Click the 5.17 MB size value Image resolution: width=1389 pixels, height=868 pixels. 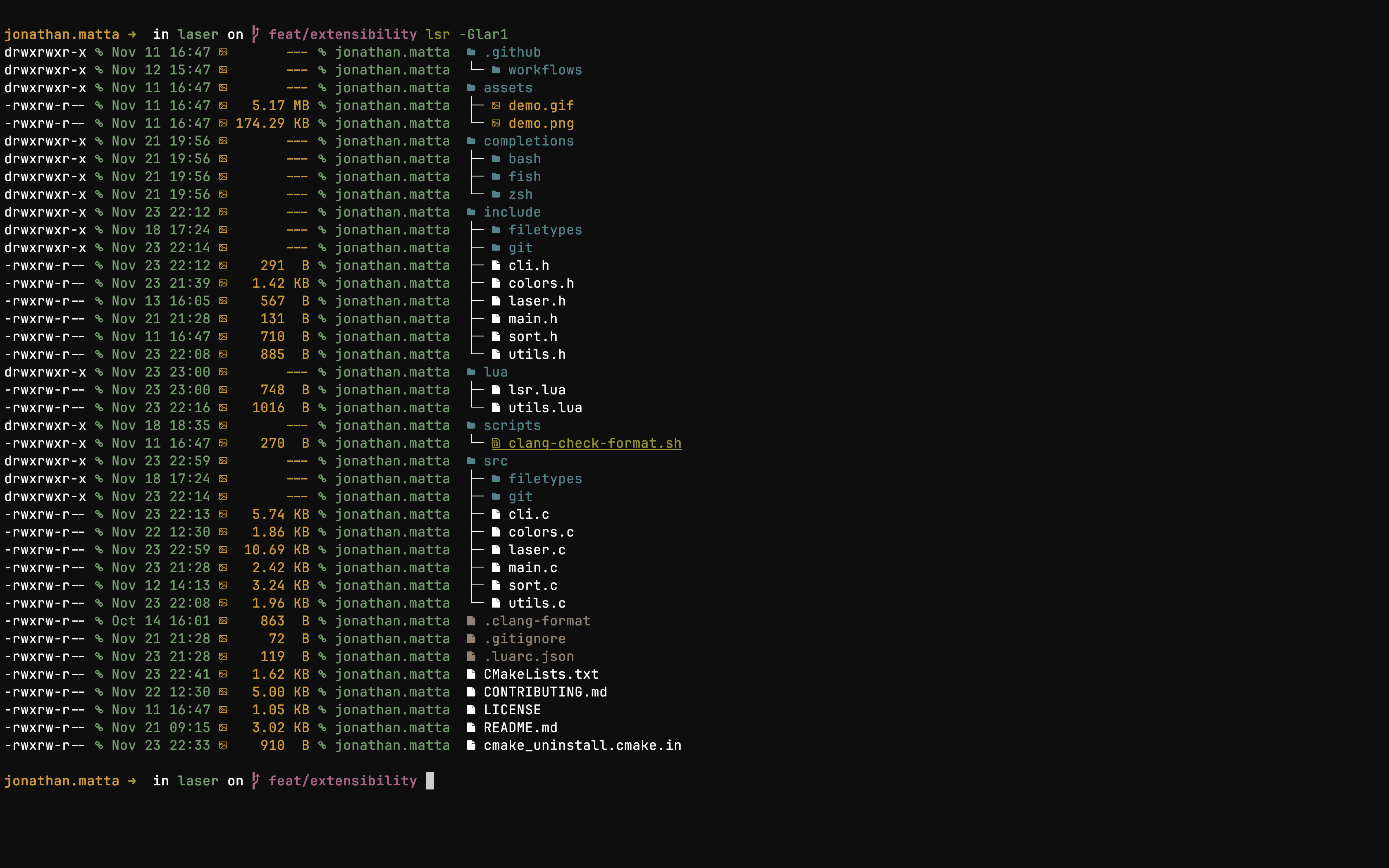pos(281,106)
